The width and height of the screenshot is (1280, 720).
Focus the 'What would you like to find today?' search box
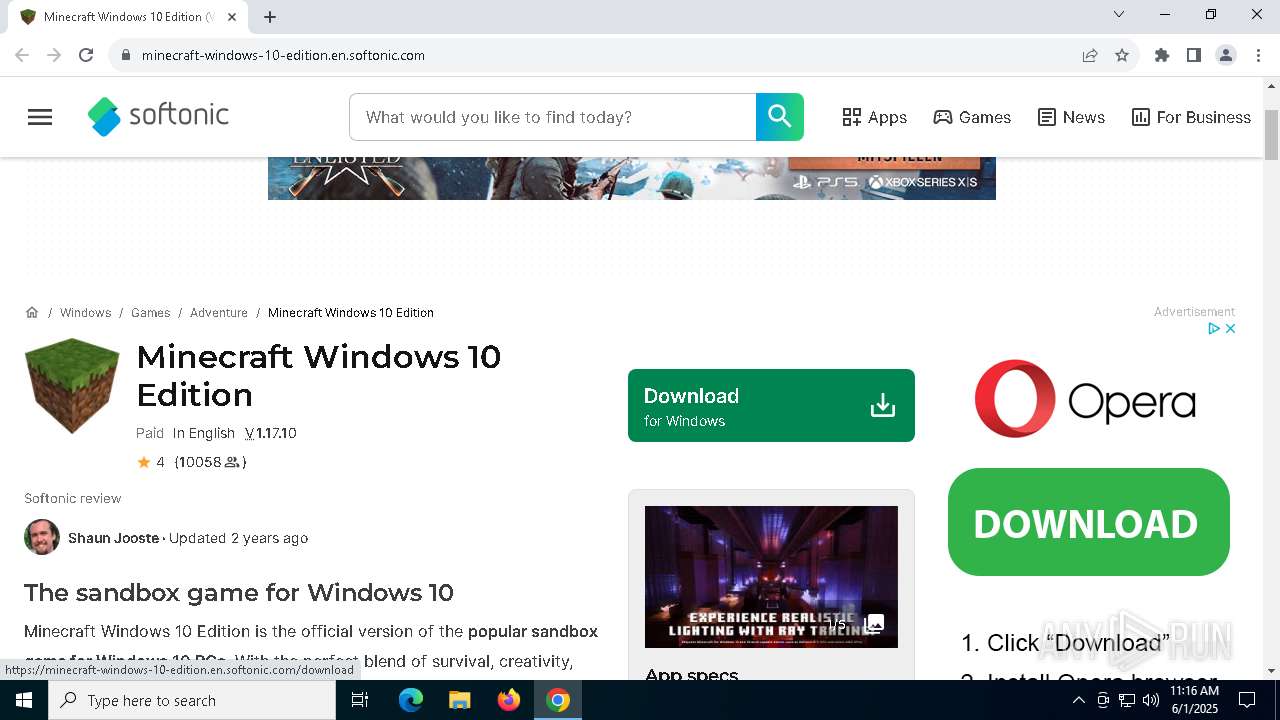point(553,117)
